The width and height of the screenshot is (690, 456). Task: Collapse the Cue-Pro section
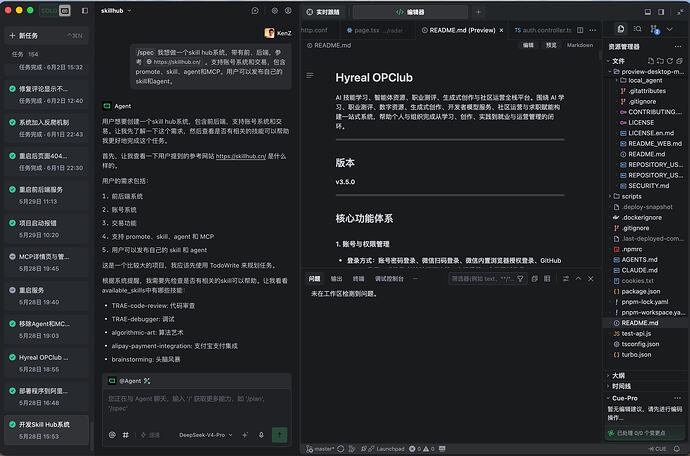pyautogui.click(x=624, y=398)
